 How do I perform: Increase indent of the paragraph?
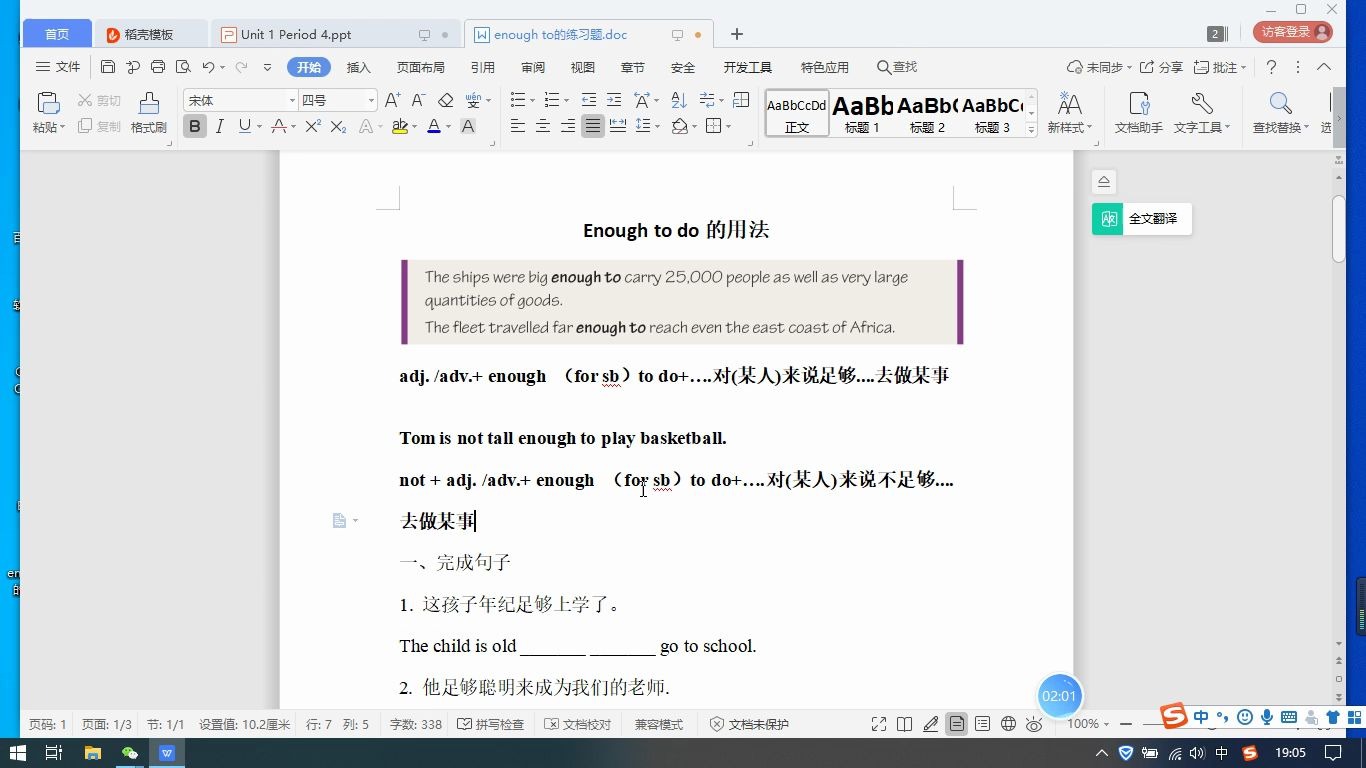pyautogui.click(x=614, y=100)
